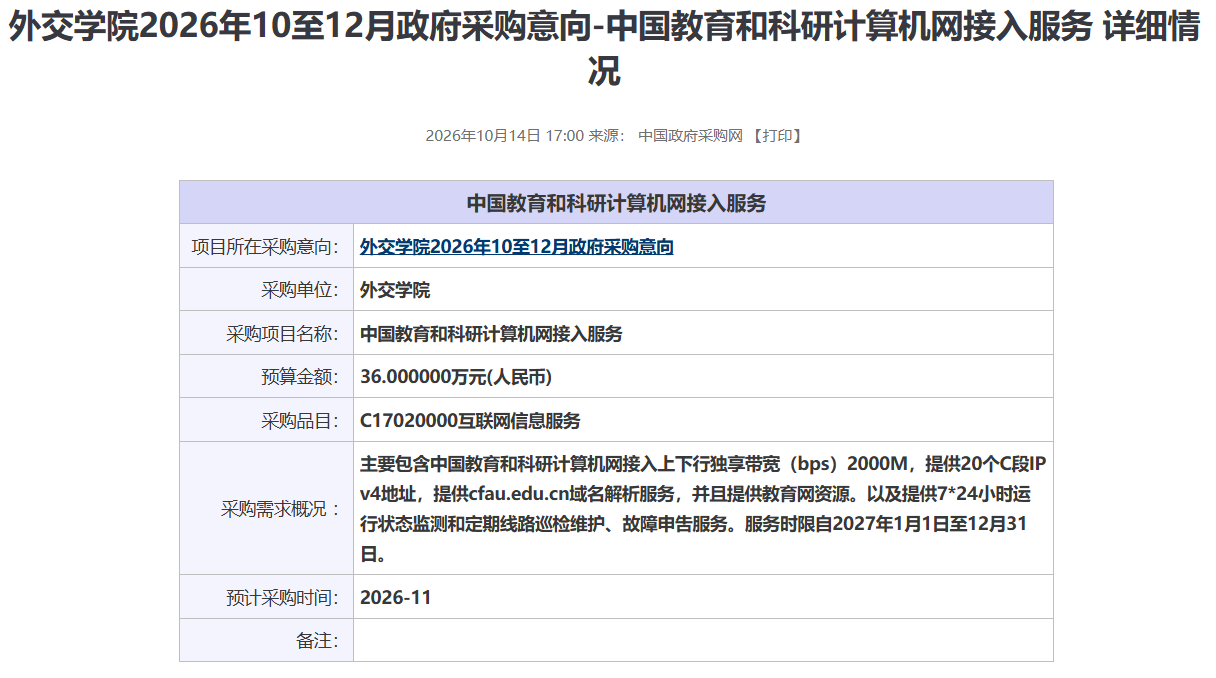
Task: Click the 项目所在采购意向 label cell
Action: pyautogui.click(x=266, y=247)
